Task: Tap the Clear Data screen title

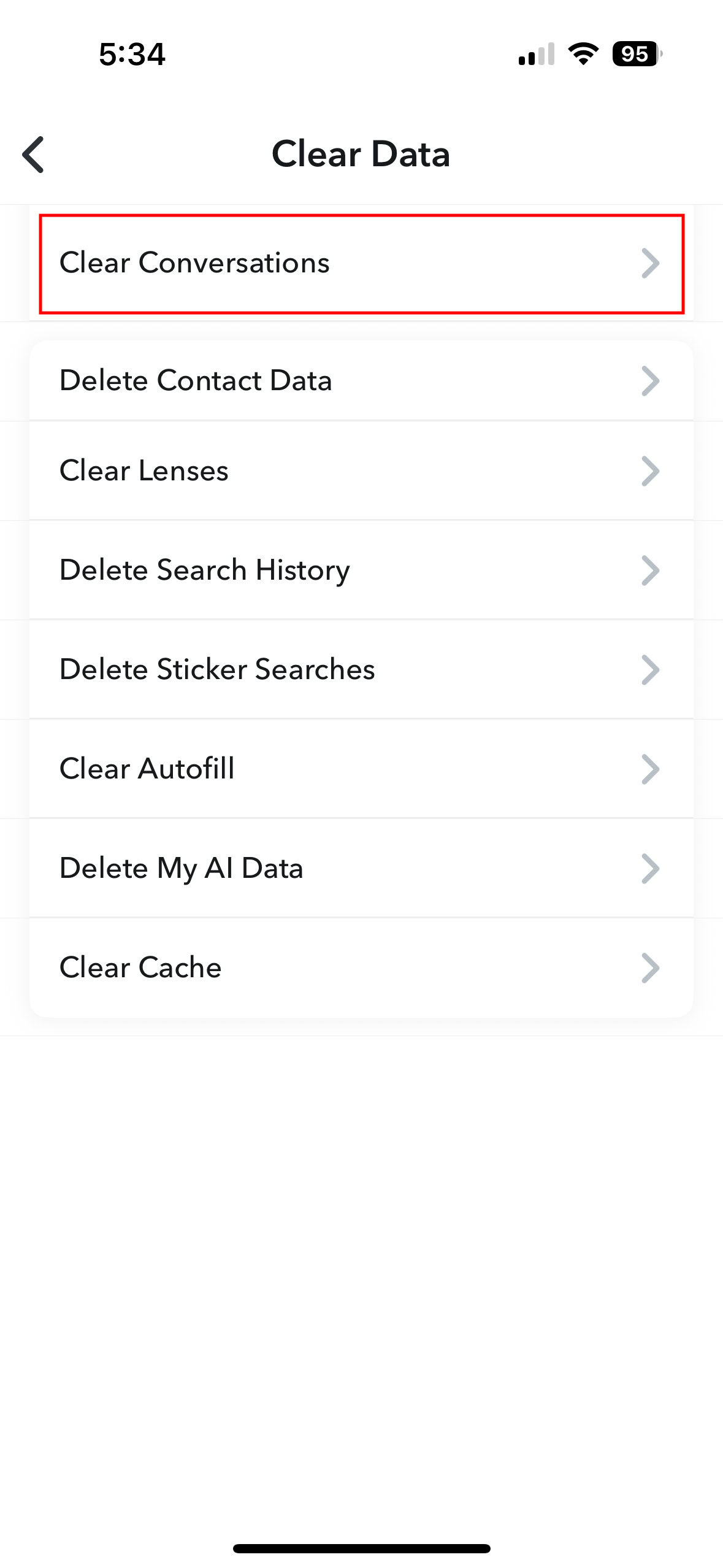Action: click(361, 154)
